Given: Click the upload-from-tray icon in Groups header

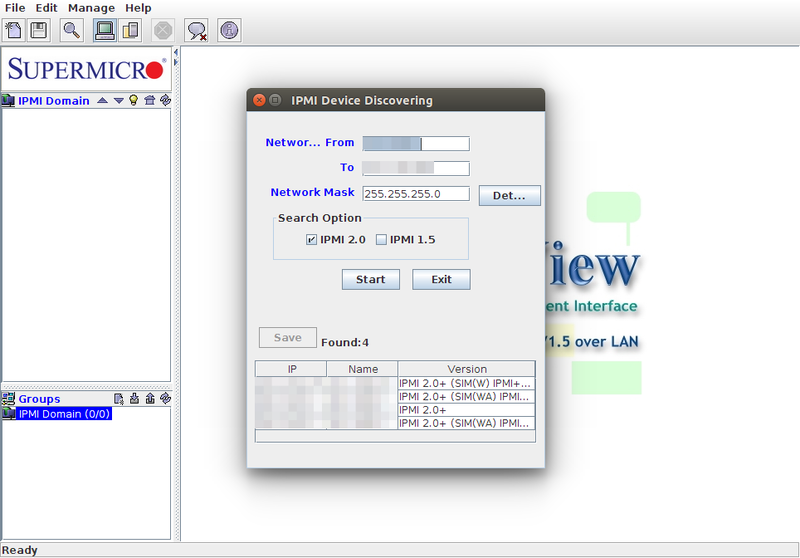Looking at the screenshot, I should tap(150, 398).
